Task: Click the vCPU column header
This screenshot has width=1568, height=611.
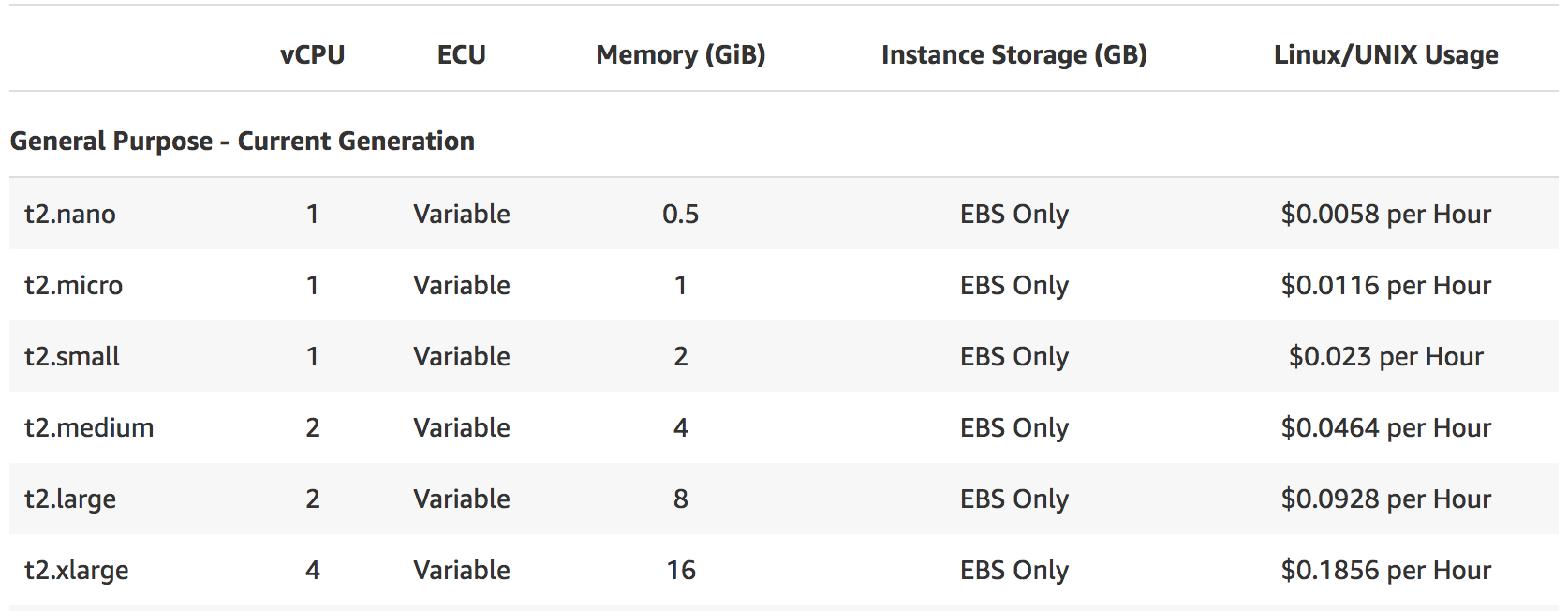Action: [312, 55]
